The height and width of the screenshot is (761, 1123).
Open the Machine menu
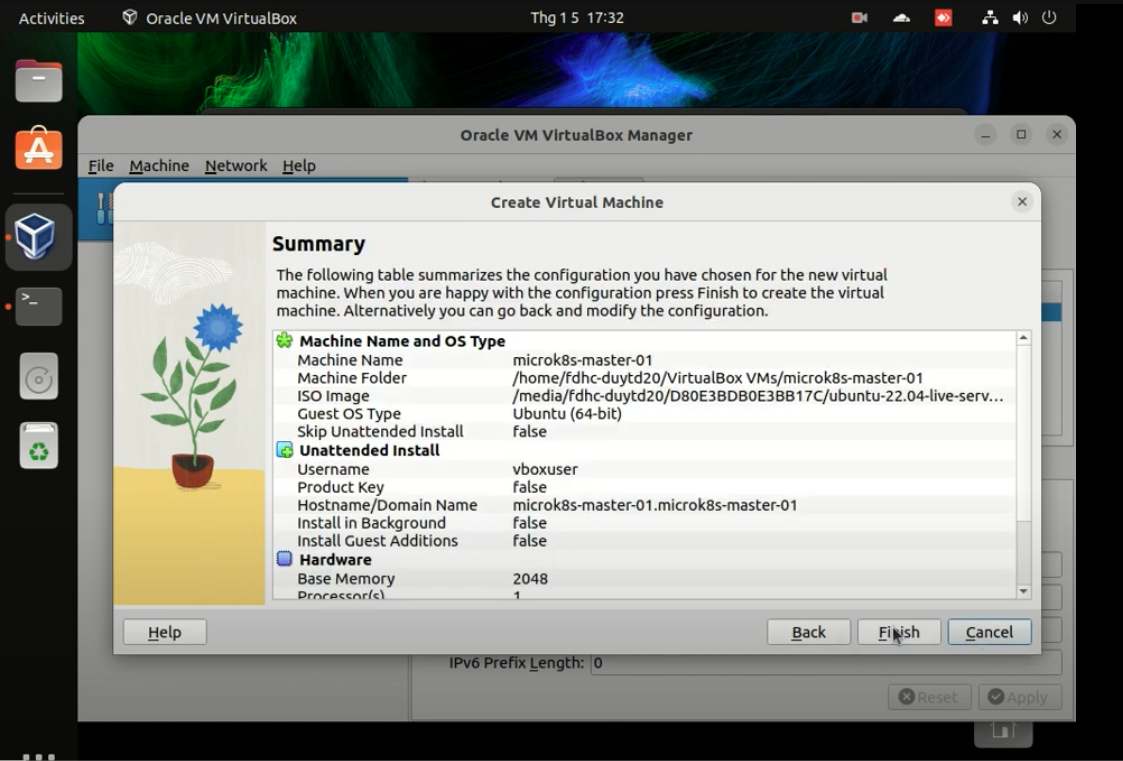click(x=159, y=165)
